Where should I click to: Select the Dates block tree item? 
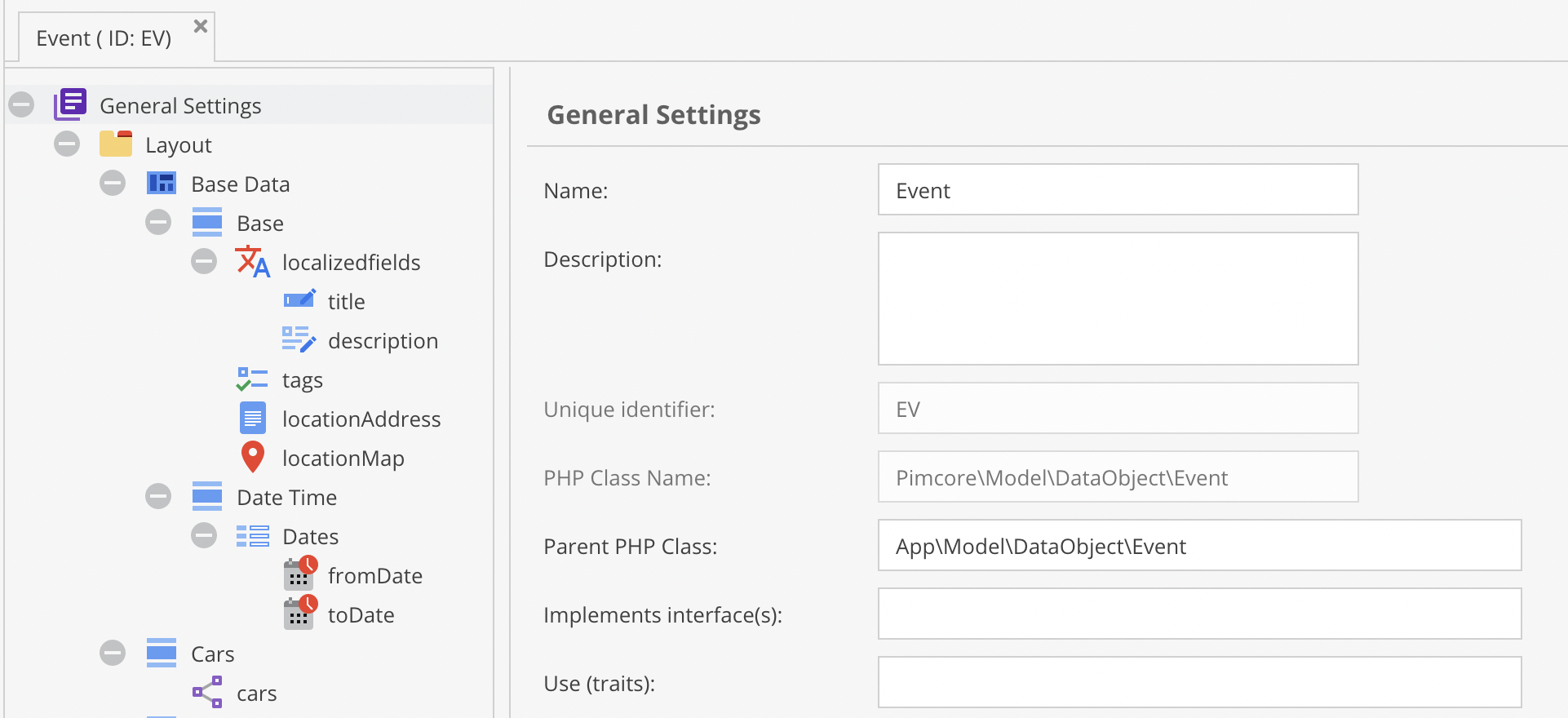click(310, 537)
